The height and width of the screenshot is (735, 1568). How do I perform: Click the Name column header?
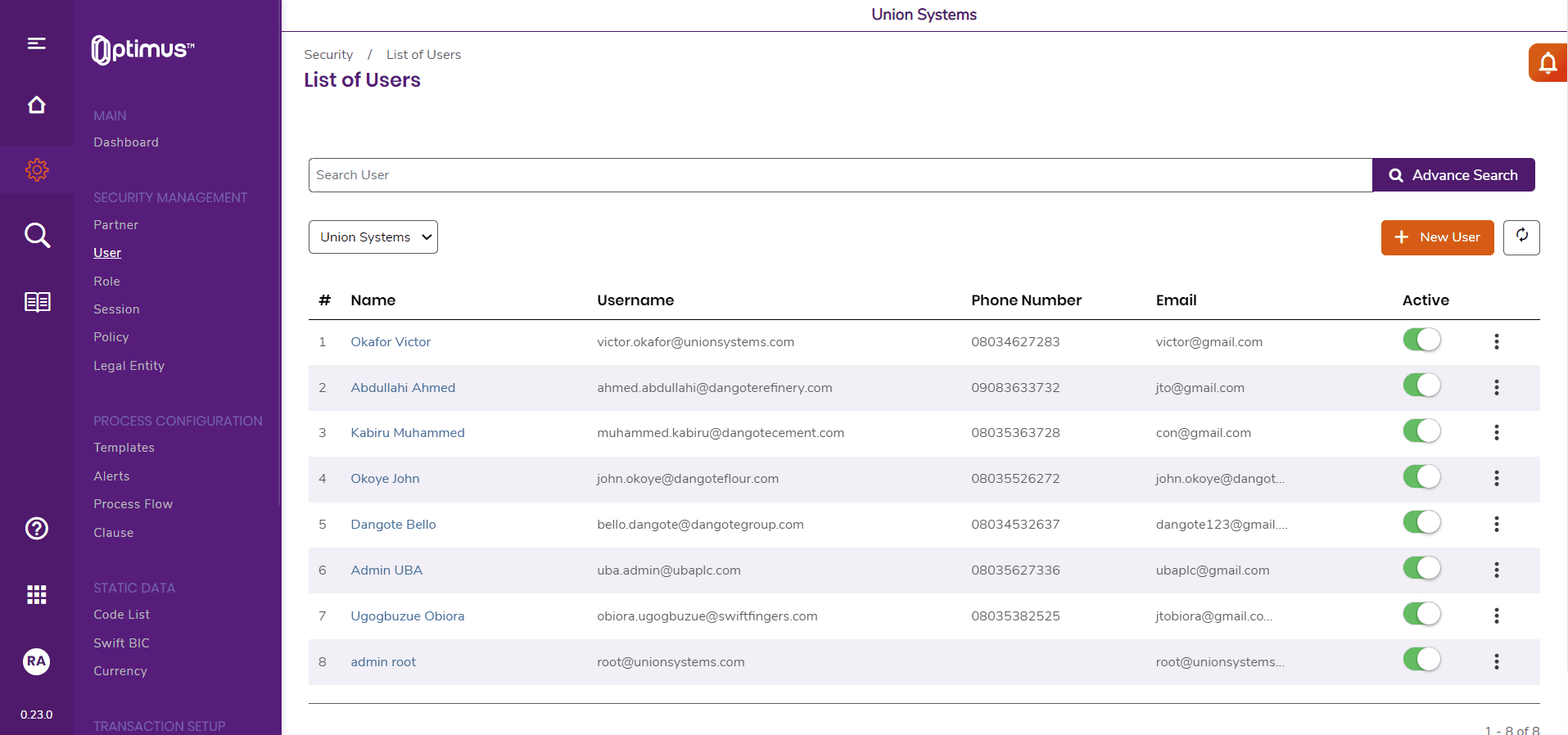[x=373, y=300]
